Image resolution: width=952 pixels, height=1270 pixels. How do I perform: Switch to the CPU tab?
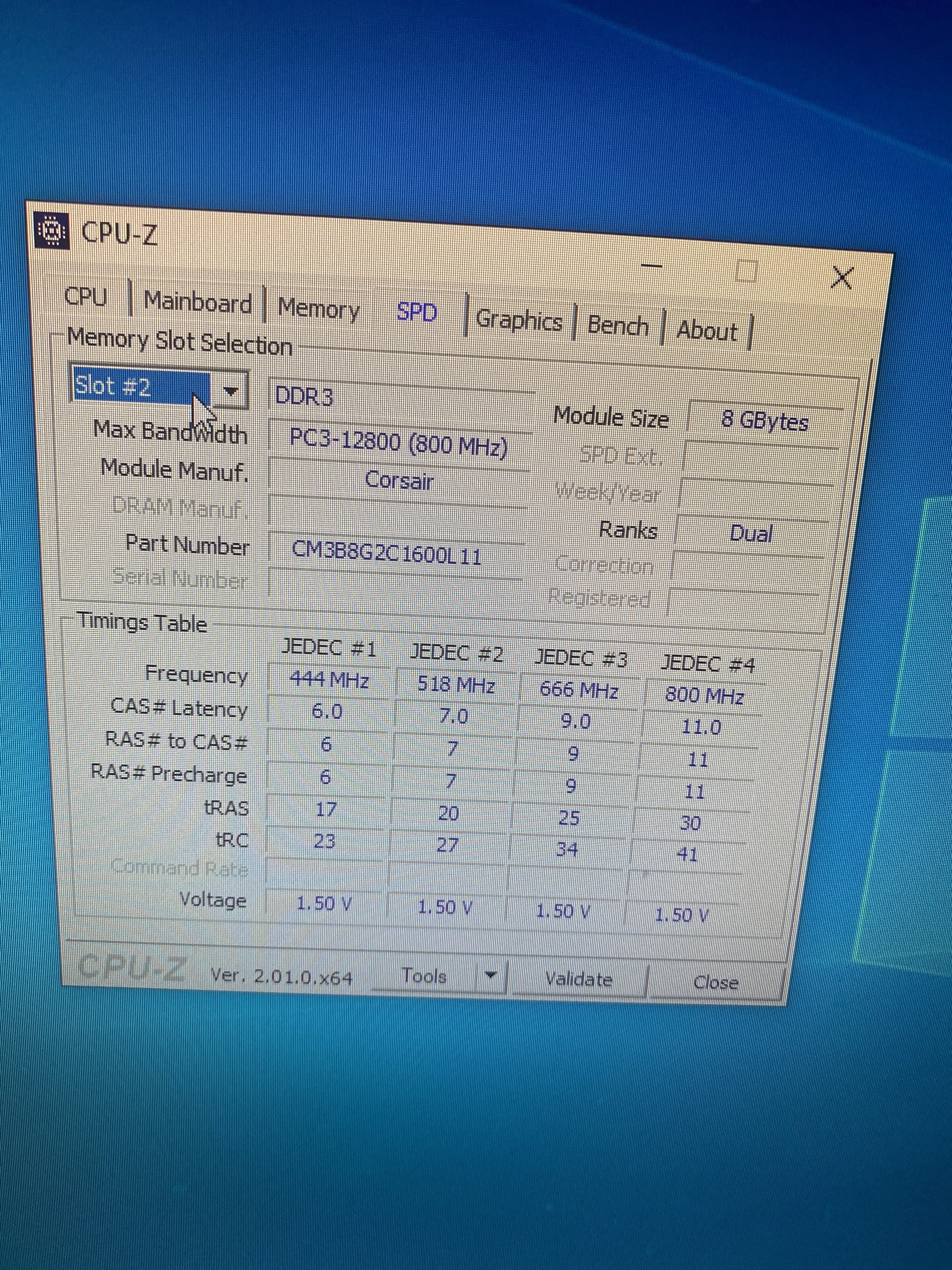coord(86,297)
